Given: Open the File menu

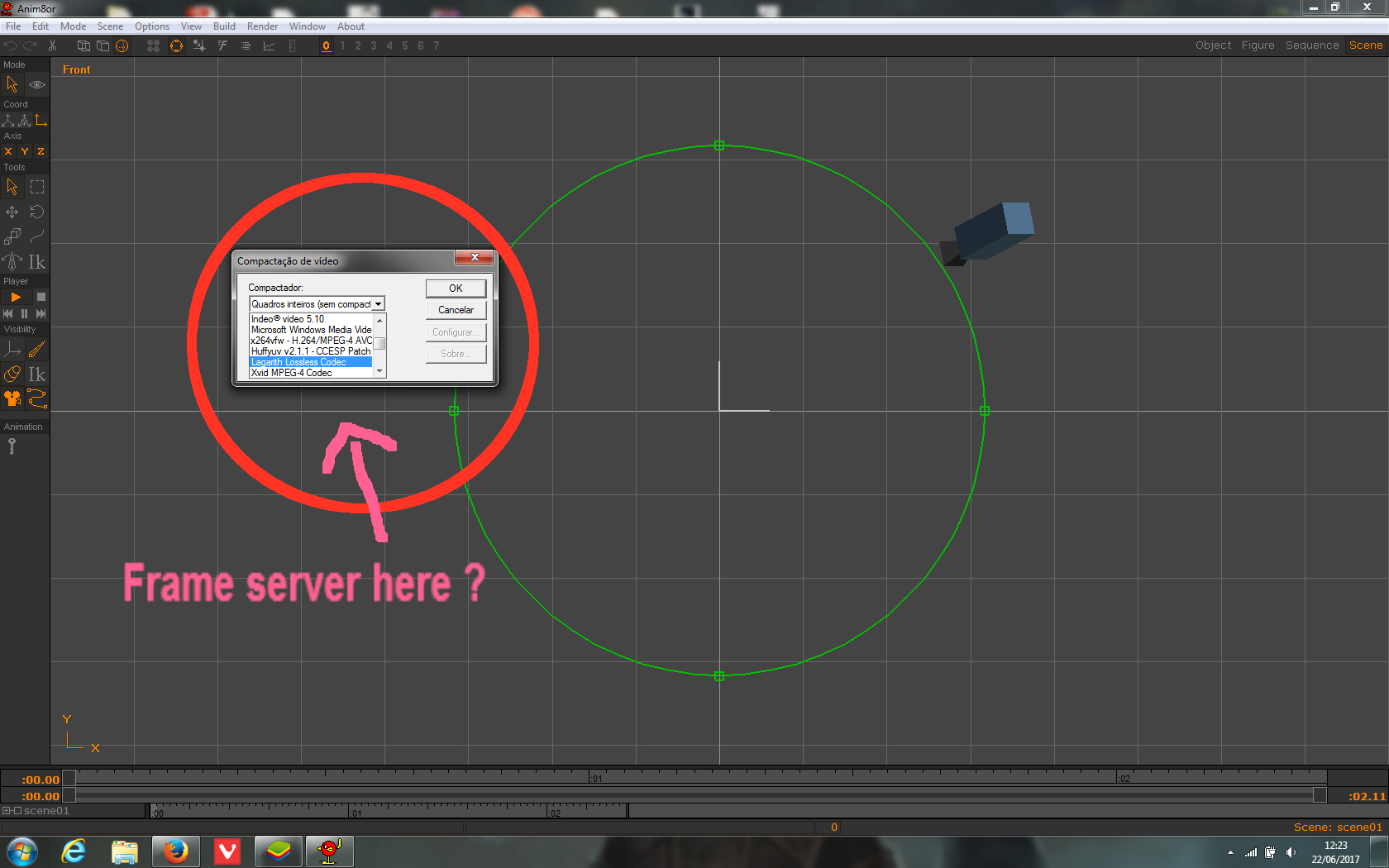Looking at the screenshot, I should pyautogui.click(x=13, y=26).
